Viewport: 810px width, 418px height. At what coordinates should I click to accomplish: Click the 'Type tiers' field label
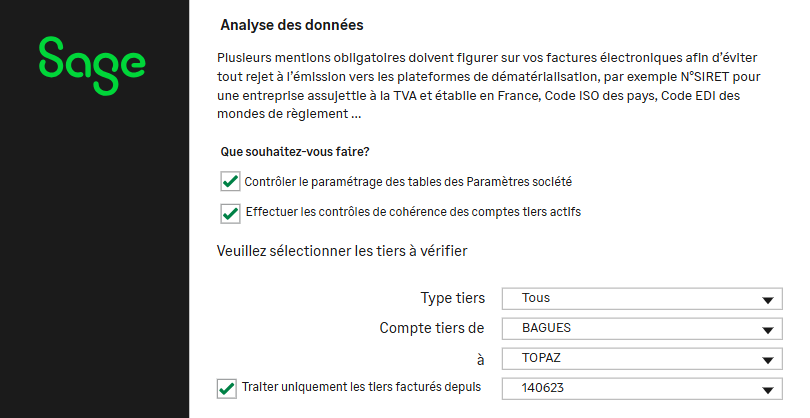click(x=452, y=298)
